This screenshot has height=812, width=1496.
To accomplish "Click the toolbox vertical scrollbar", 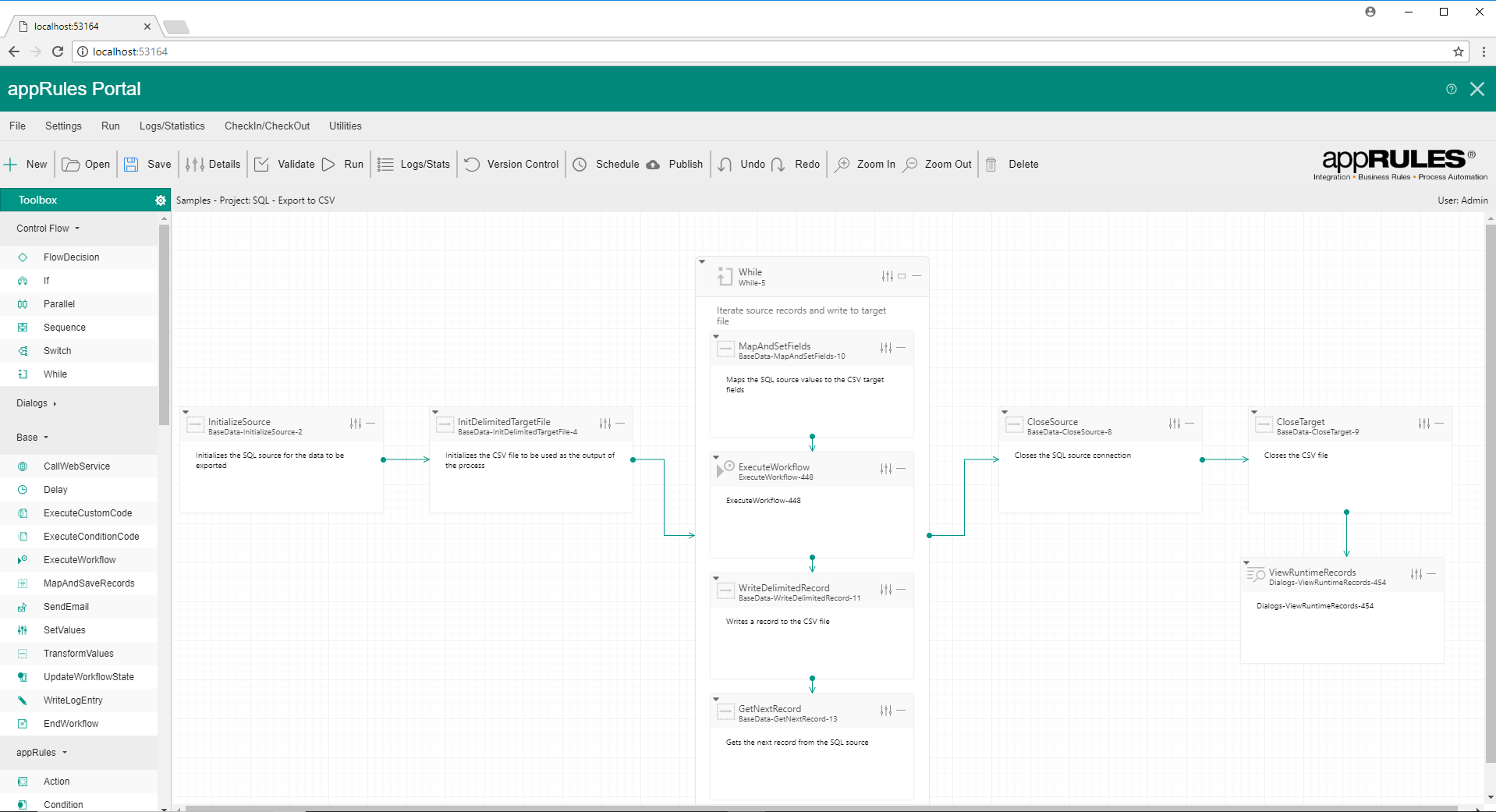I will tap(164, 324).
